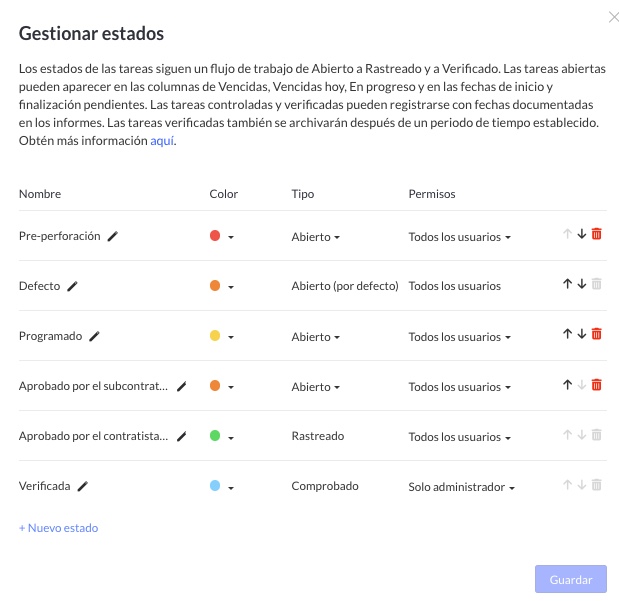
Task: Add a new status with + Nuevo estado
Action: pos(58,528)
